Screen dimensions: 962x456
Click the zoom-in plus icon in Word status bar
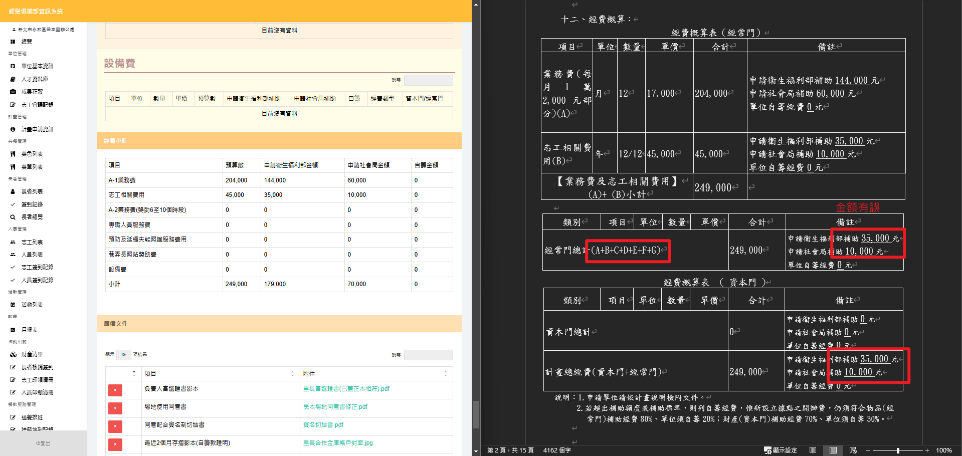click(x=927, y=450)
